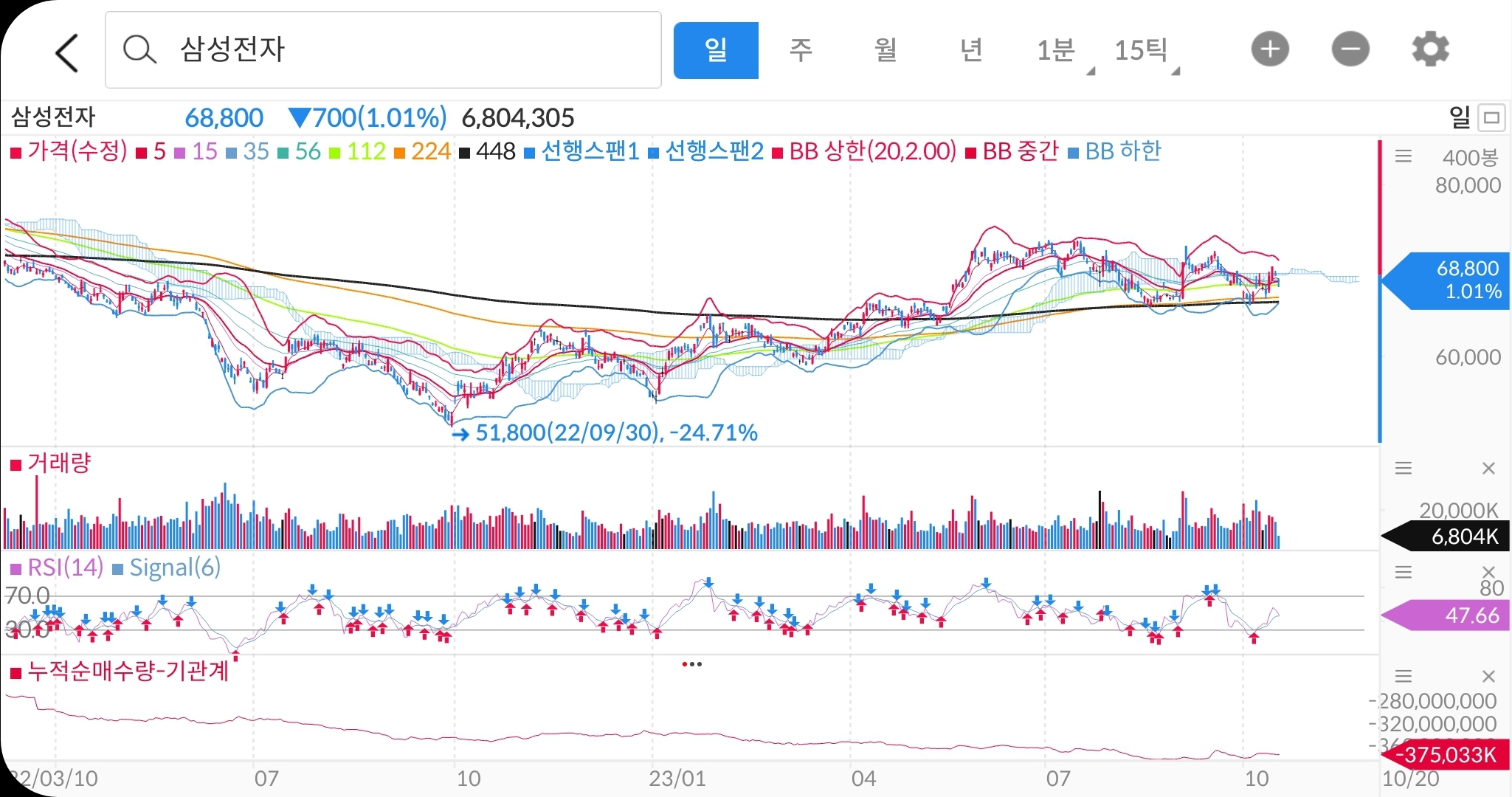1512x797 pixels.
Task: Select the BB 하한 legend item
Action: click(x=1114, y=151)
